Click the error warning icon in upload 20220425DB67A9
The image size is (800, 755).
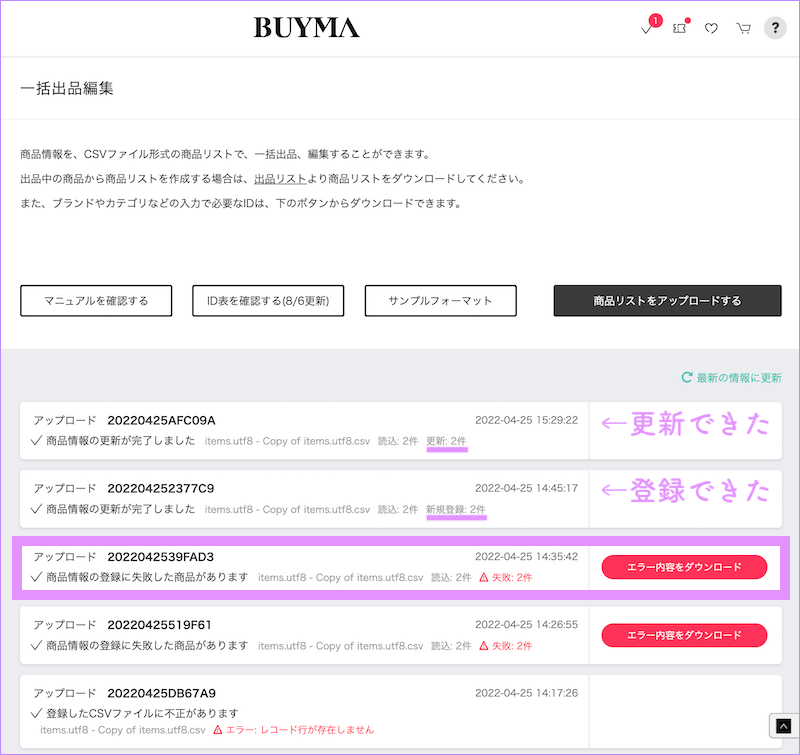(219, 730)
